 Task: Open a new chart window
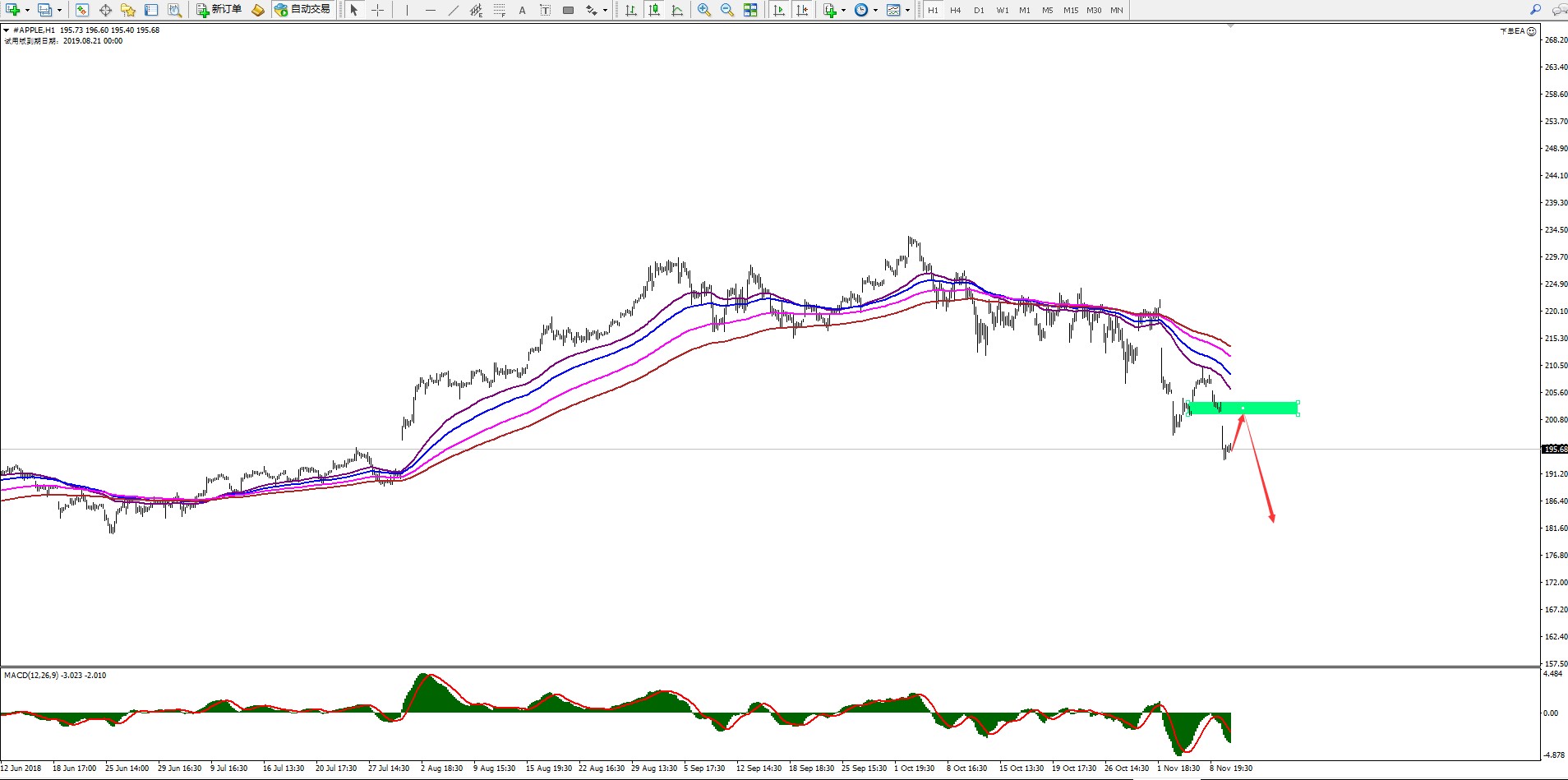click(x=12, y=10)
